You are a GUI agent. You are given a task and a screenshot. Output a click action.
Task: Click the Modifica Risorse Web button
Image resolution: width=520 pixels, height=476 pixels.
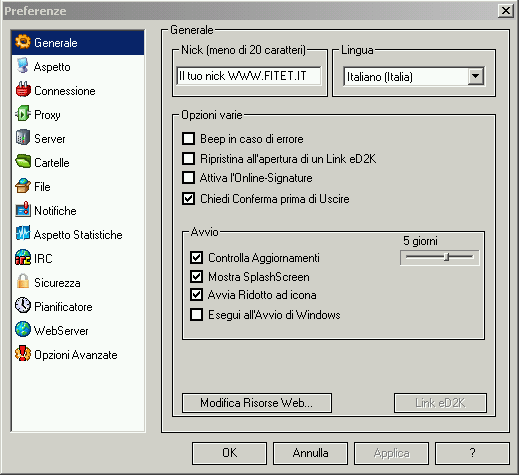pyautogui.click(x=257, y=403)
